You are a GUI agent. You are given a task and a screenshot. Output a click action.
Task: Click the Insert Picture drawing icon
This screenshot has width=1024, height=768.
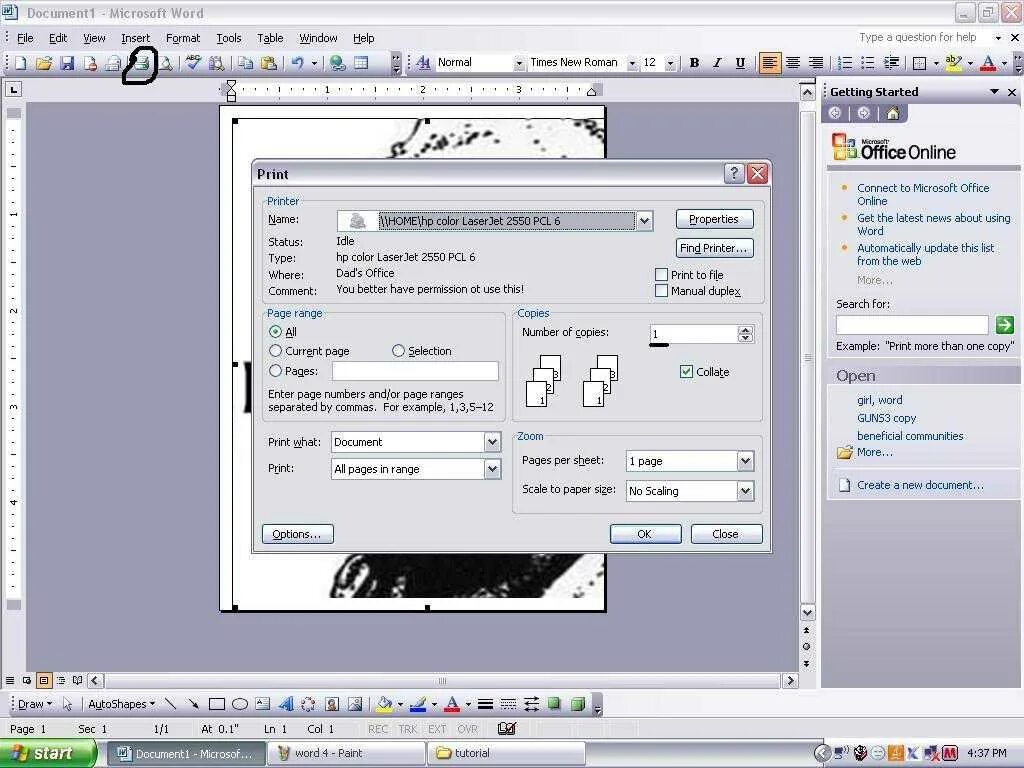tap(355, 703)
